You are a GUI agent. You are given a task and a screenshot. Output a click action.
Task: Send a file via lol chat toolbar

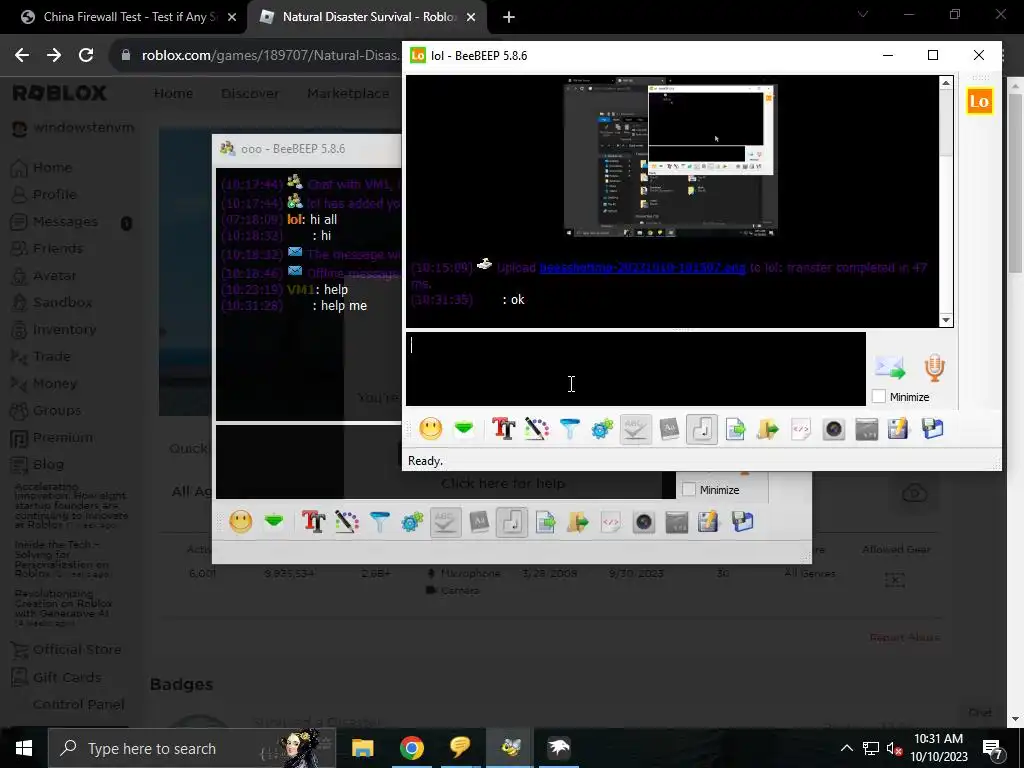[x=736, y=429]
